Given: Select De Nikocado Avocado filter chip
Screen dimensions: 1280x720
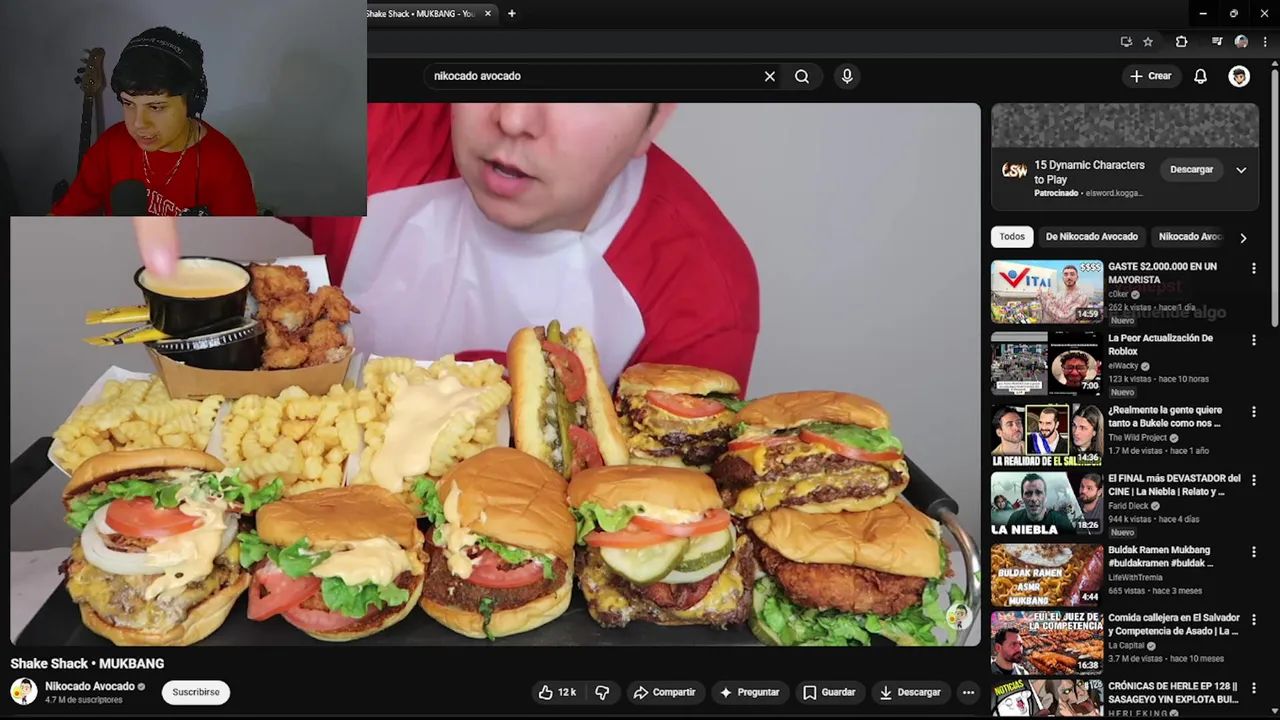Looking at the screenshot, I should pos(1091,237).
